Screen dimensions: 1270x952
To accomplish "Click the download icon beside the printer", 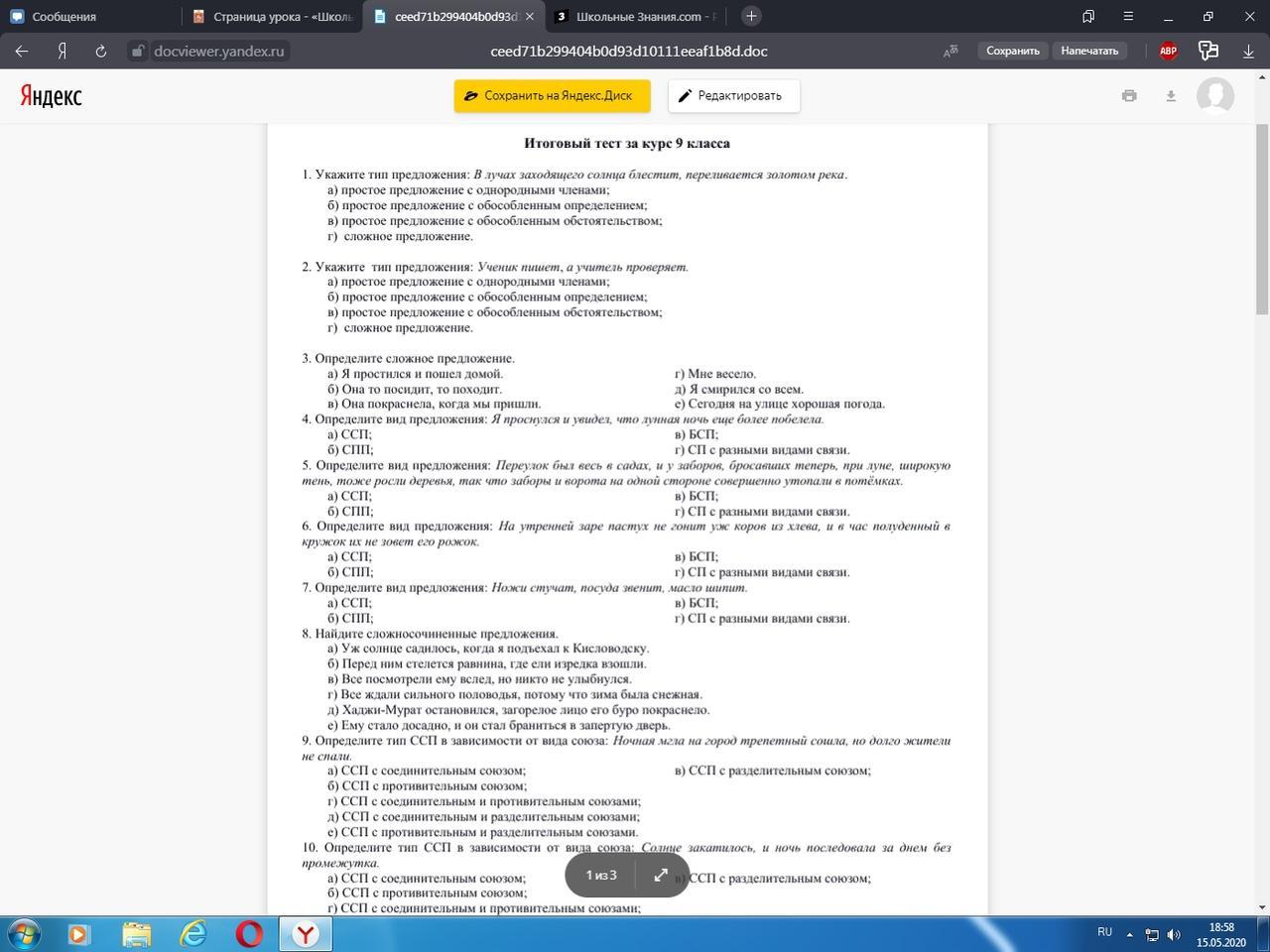I will 1171,96.
